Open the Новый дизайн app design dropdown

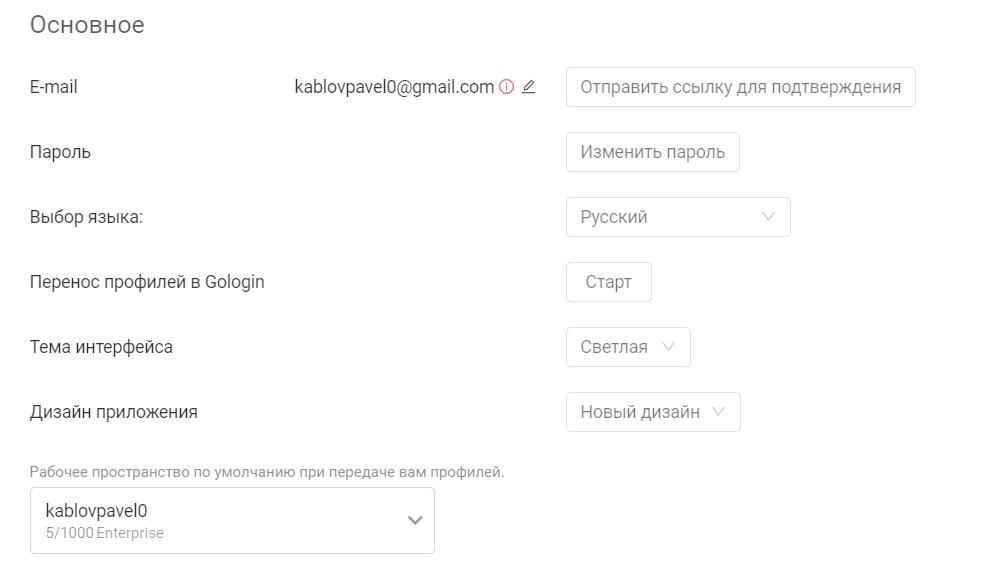tap(653, 412)
